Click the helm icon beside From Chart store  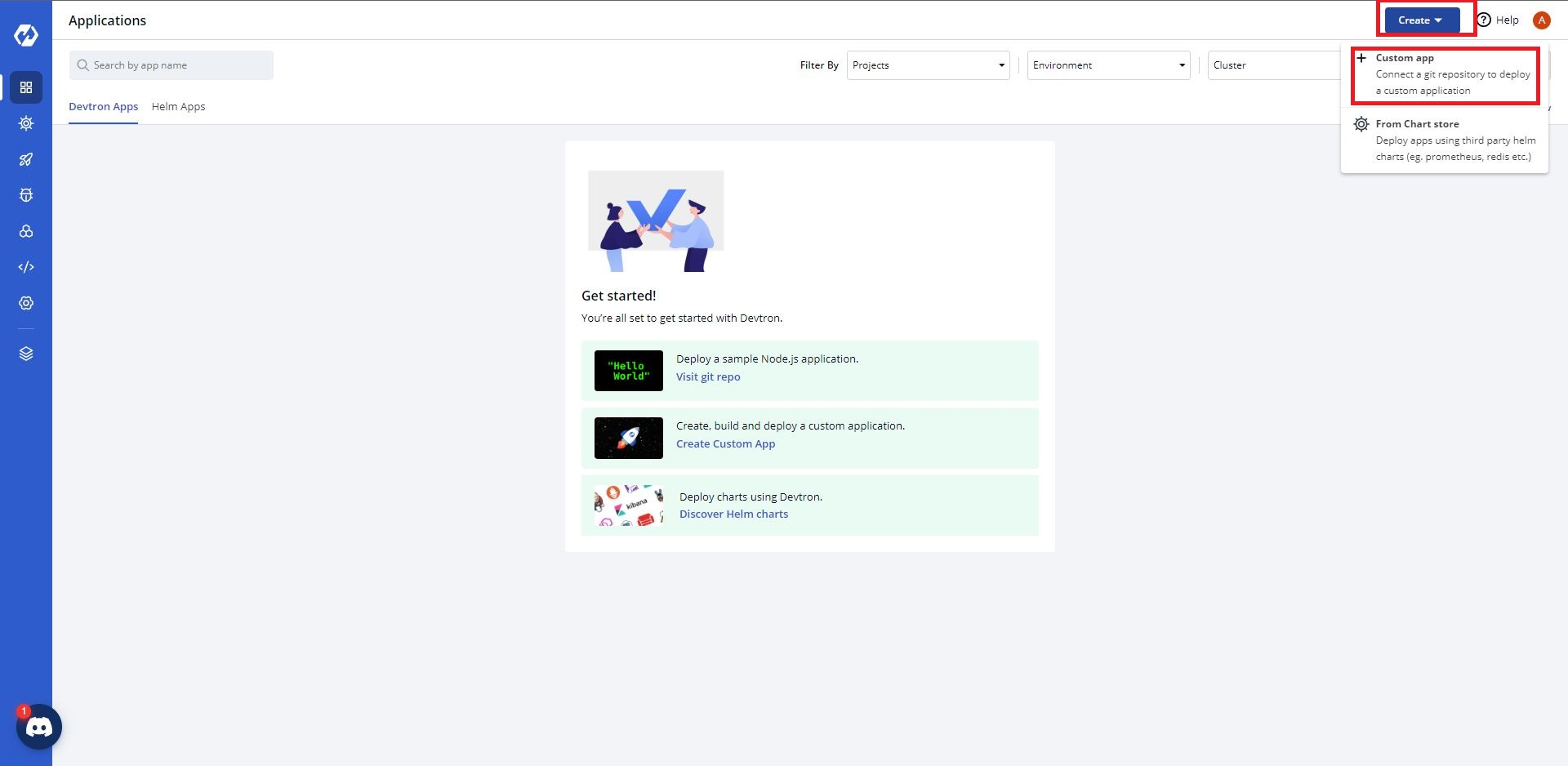1361,124
